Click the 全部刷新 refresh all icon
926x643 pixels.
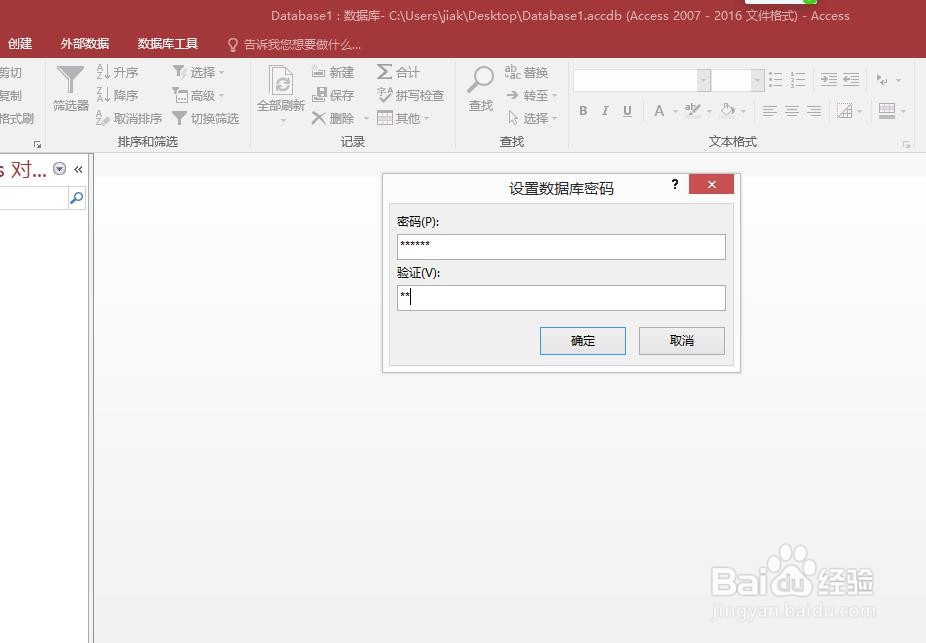tap(281, 81)
